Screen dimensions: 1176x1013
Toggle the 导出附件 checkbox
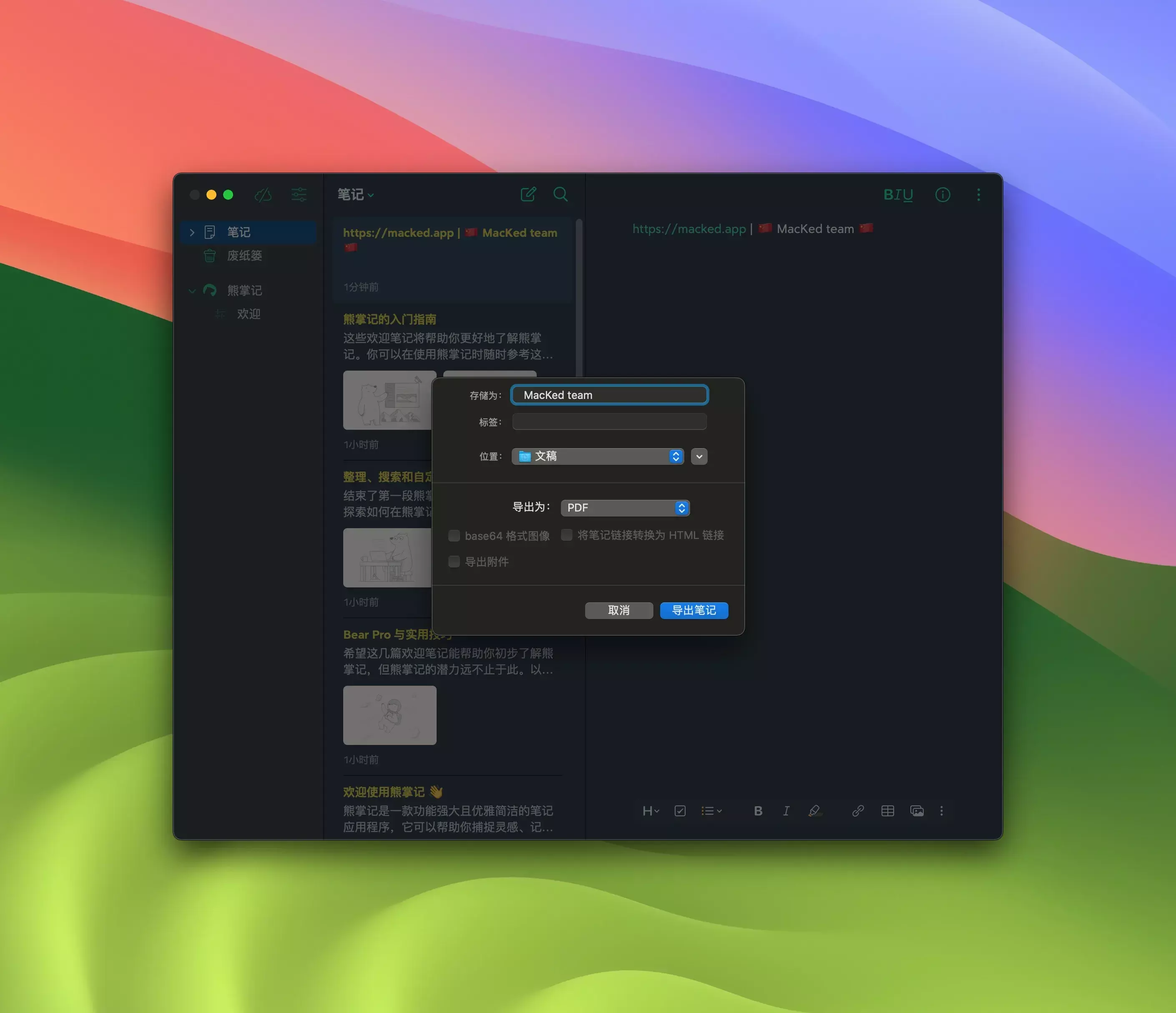tap(454, 562)
